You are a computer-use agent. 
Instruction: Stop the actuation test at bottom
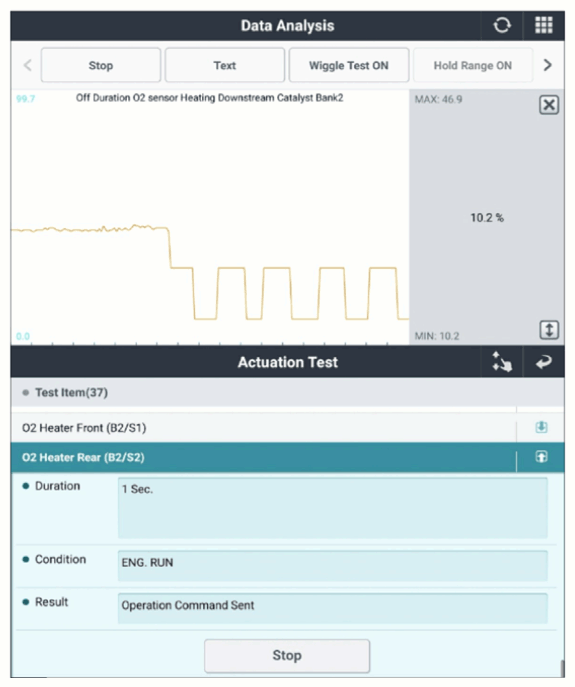coord(287,655)
